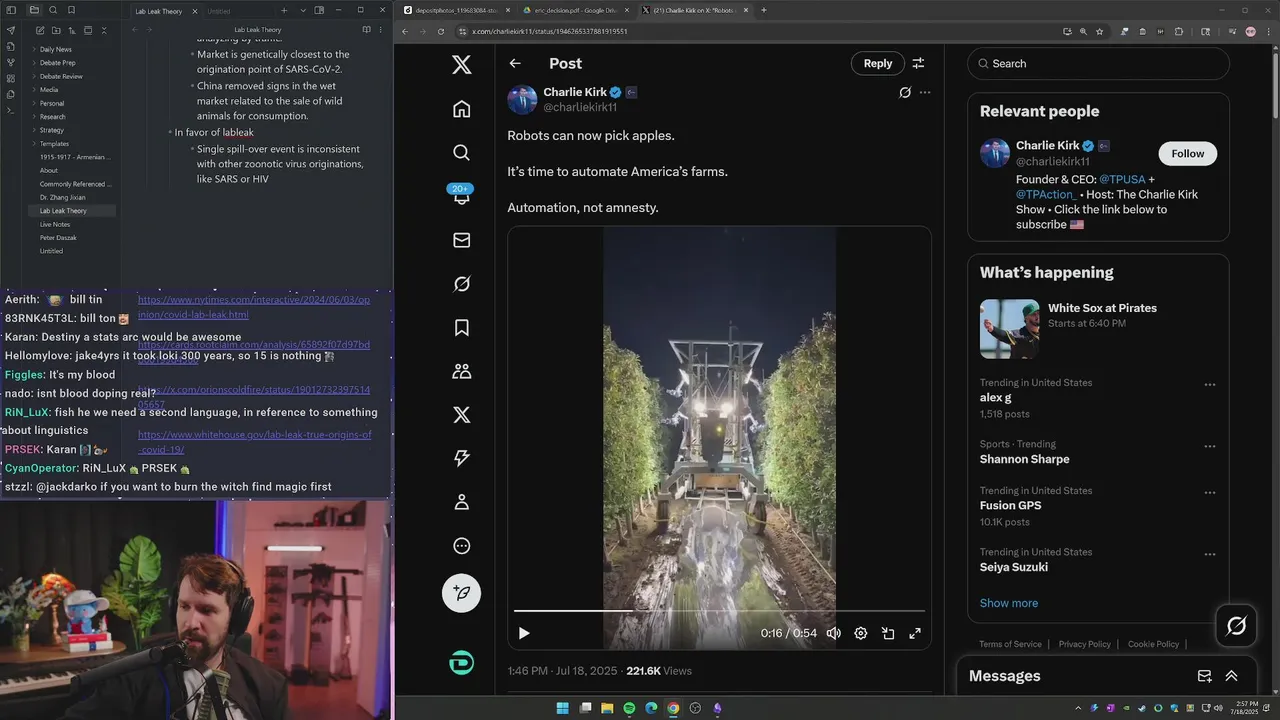Open Profile person icon in X sidebar

461,502
